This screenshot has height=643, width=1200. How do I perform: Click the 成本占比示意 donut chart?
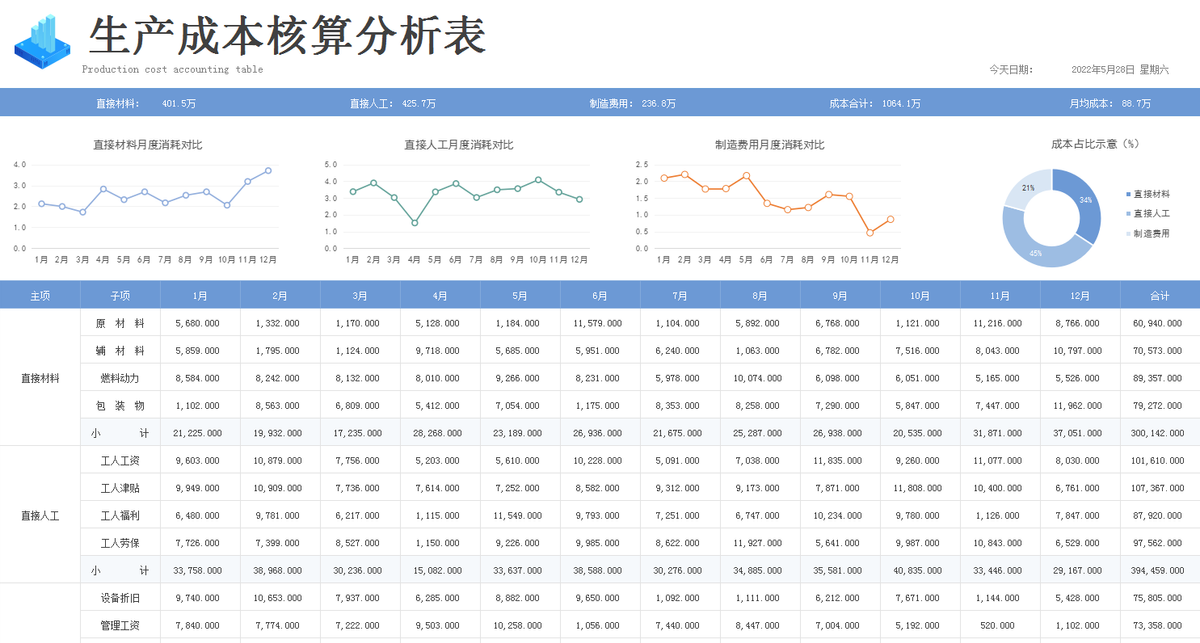(1050, 215)
